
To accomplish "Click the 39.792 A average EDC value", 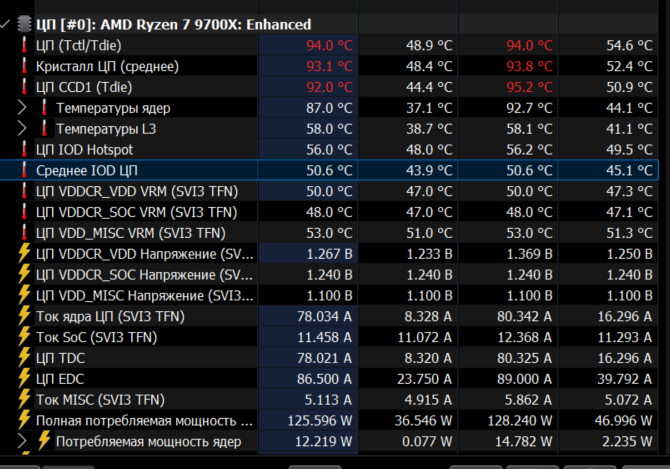I will [x=624, y=379].
